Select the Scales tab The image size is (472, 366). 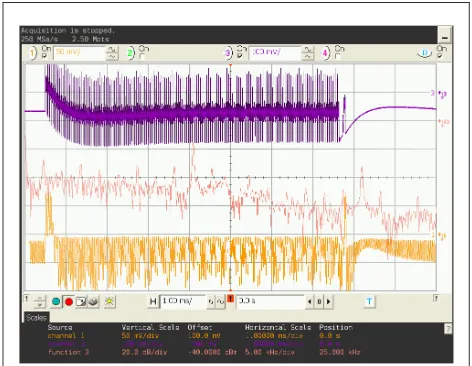(x=36, y=317)
